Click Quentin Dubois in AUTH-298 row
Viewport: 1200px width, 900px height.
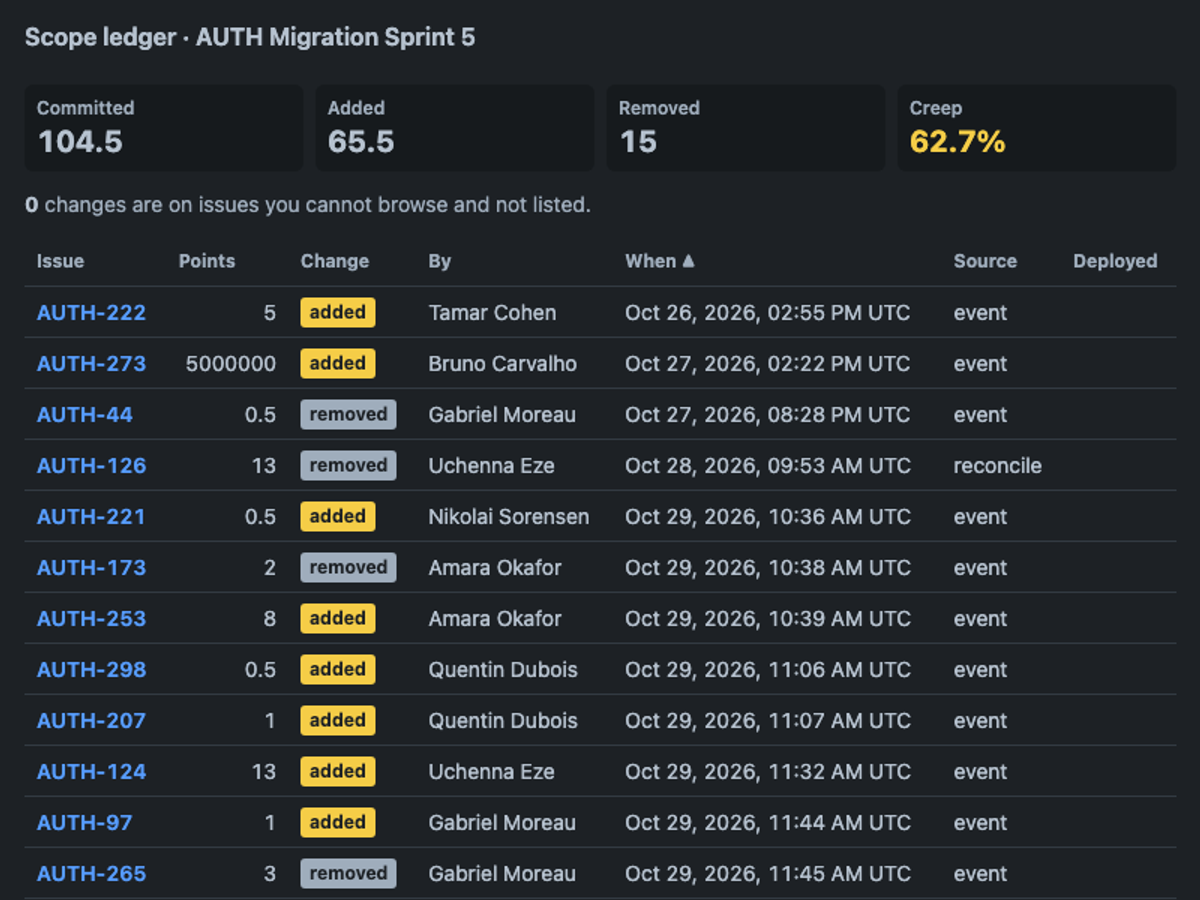tap(503, 670)
